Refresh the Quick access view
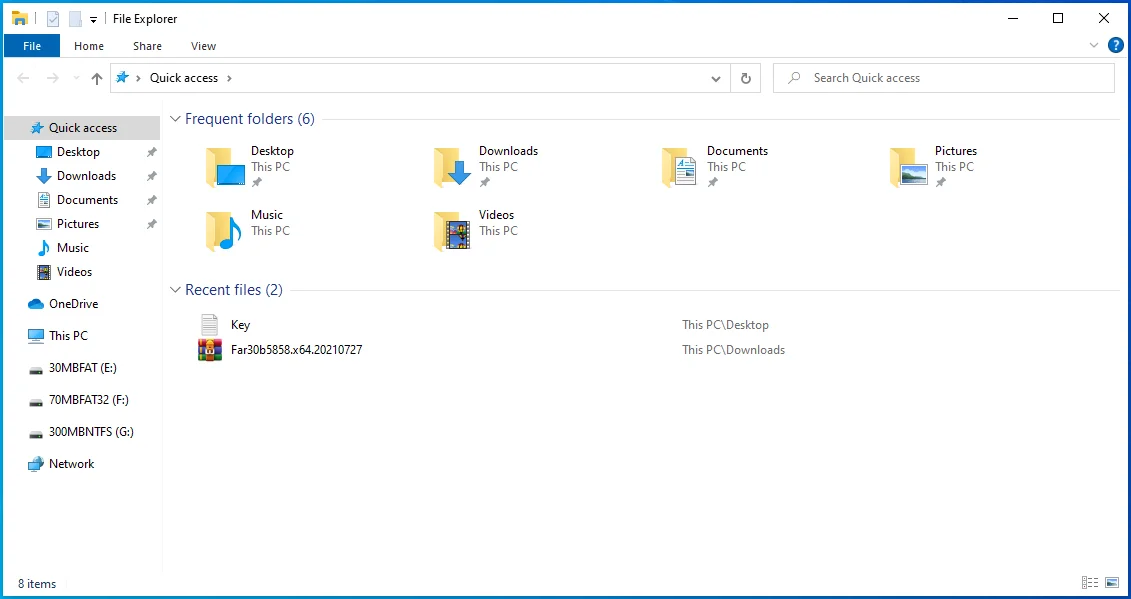The image size is (1131, 599). coord(746,78)
